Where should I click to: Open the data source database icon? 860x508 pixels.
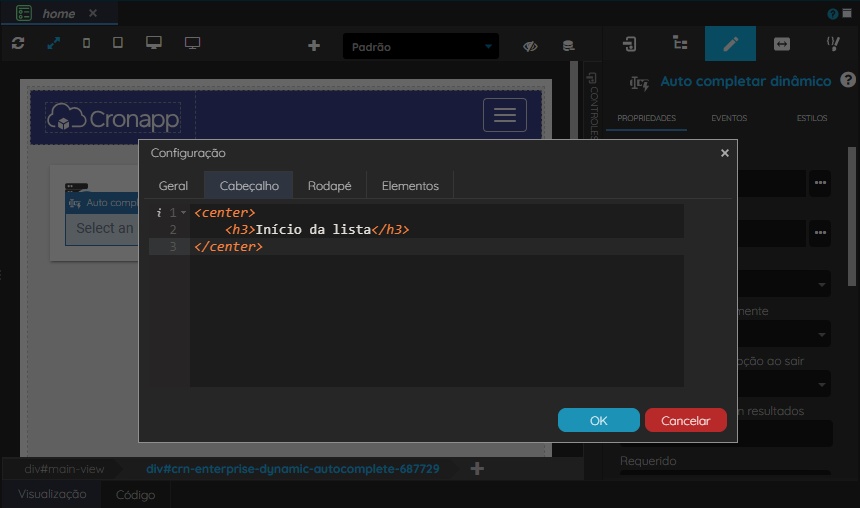point(568,46)
